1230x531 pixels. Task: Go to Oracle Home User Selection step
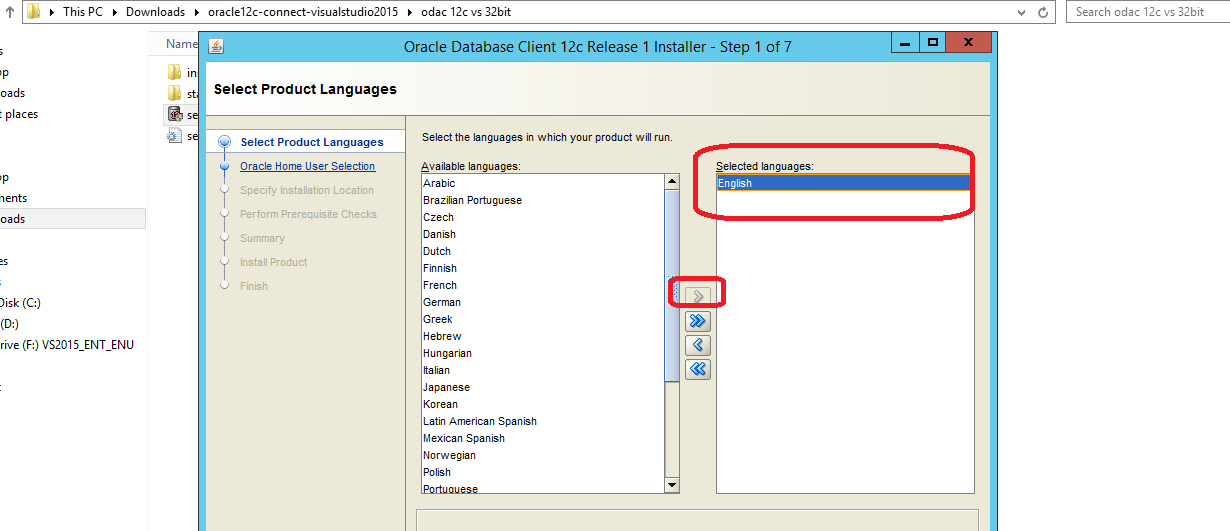click(307, 166)
